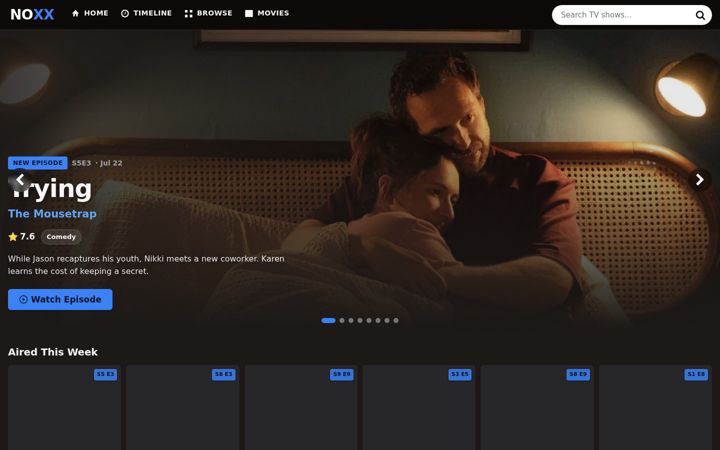Open the Home menu item

click(x=90, y=13)
